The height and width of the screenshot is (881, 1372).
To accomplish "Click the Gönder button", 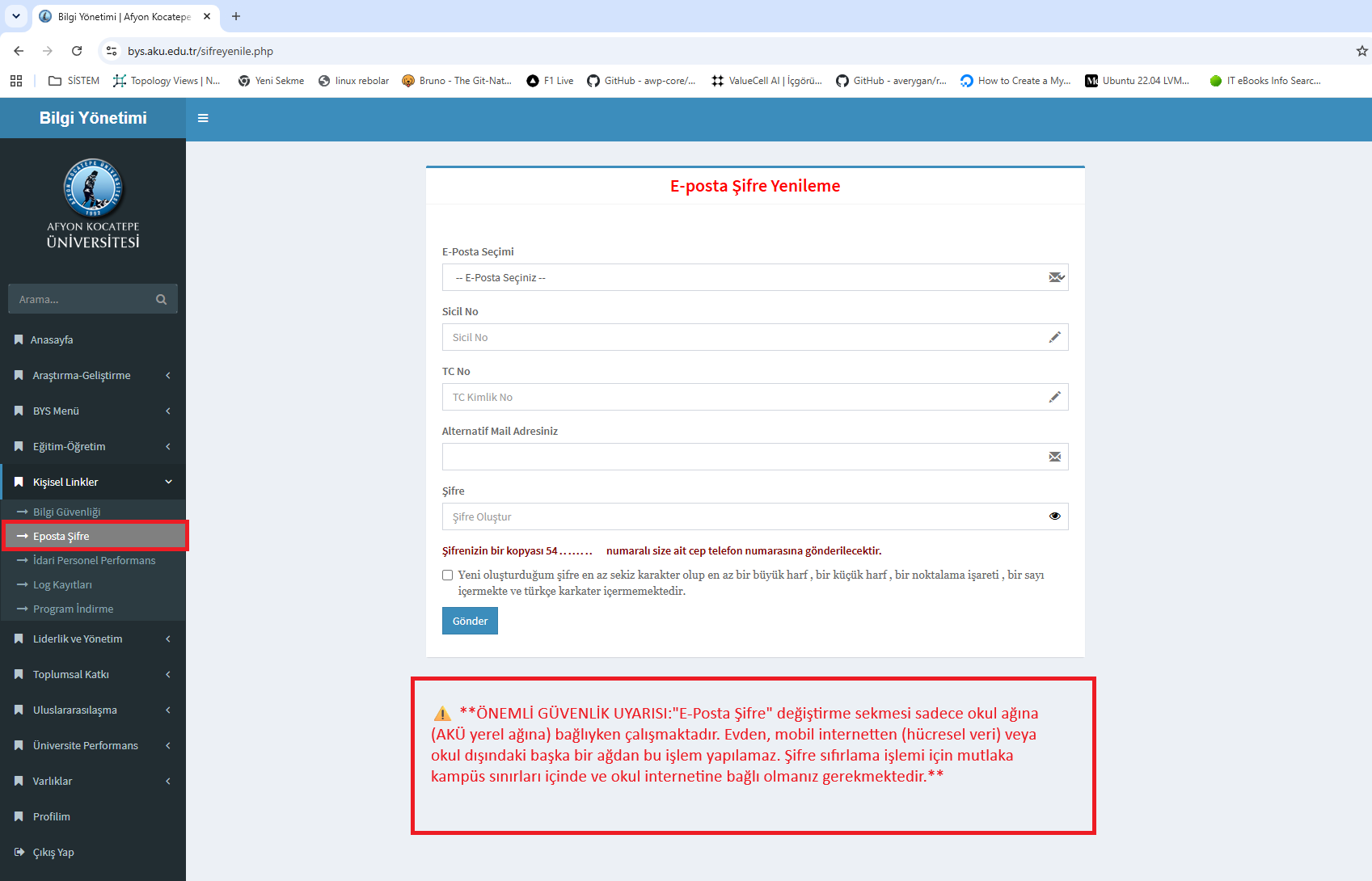I will point(470,621).
